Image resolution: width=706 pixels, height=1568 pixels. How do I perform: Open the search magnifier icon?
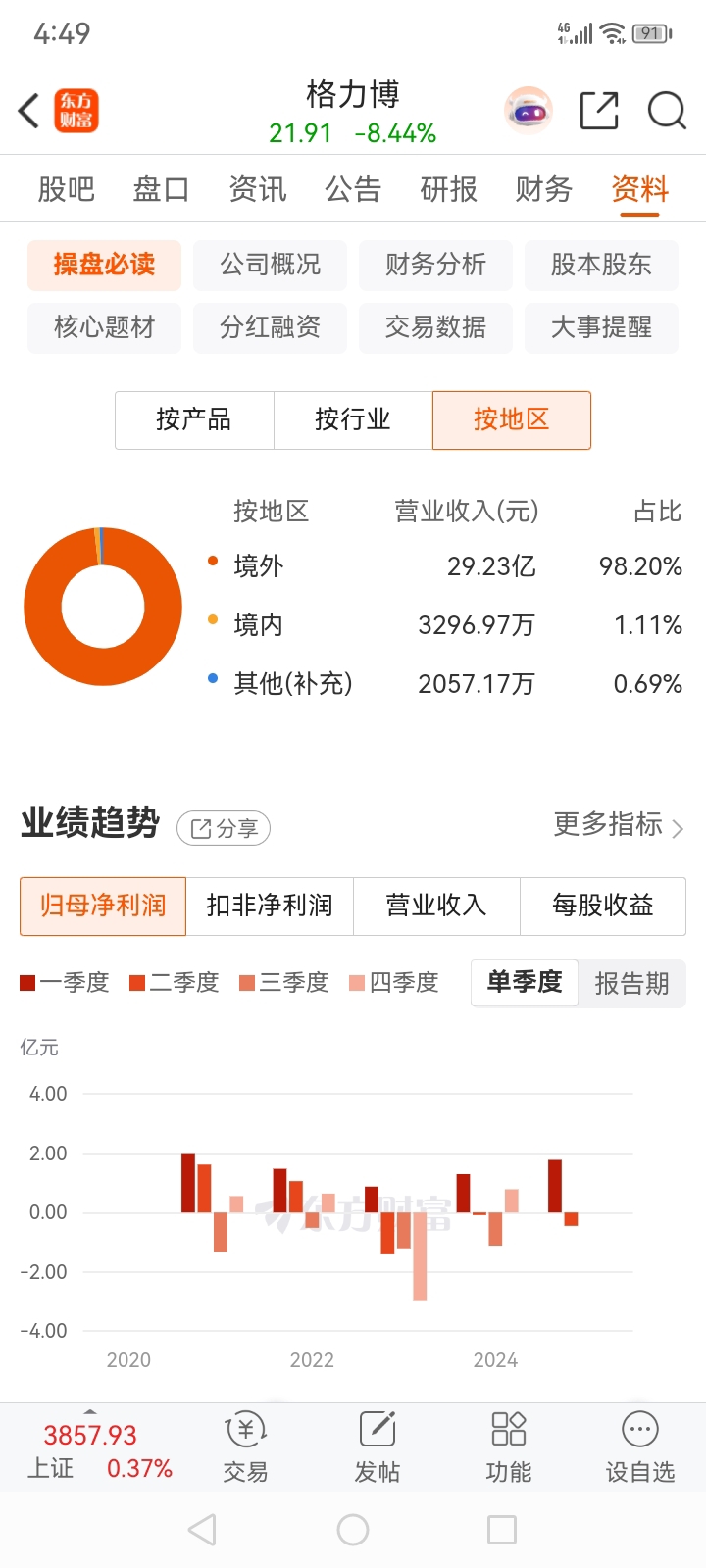click(x=667, y=111)
